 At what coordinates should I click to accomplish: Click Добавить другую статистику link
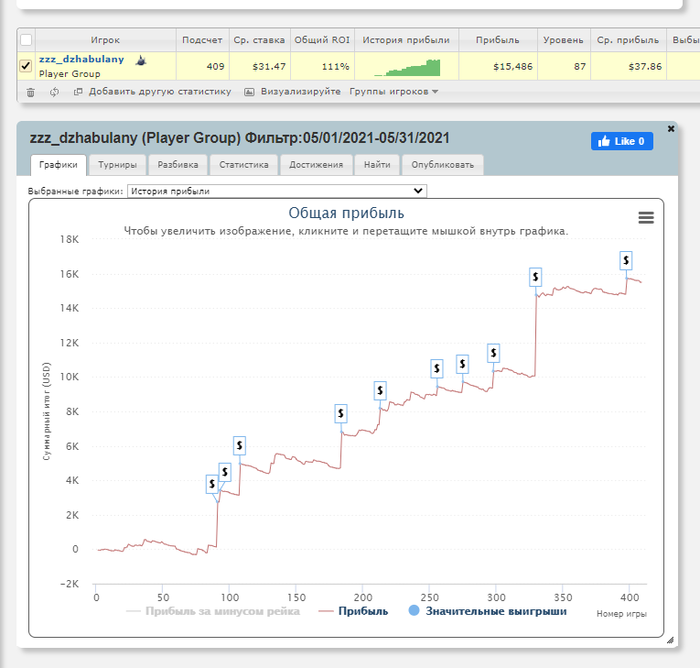pos(152,92)
